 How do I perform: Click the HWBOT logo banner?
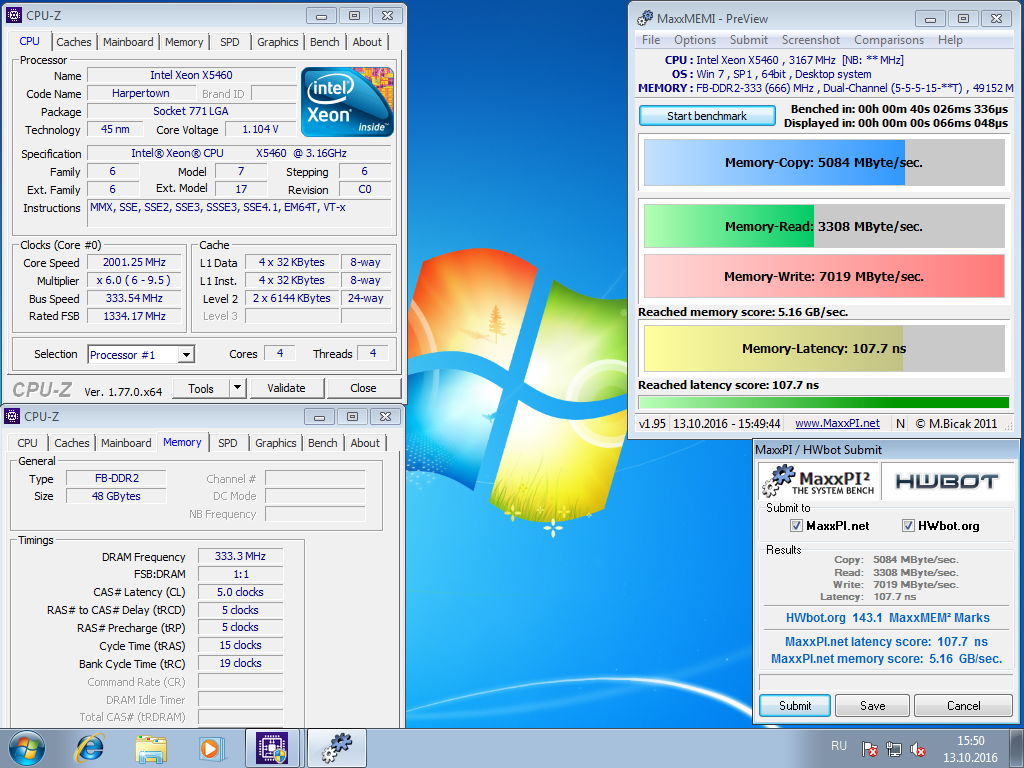click(947, 482)
